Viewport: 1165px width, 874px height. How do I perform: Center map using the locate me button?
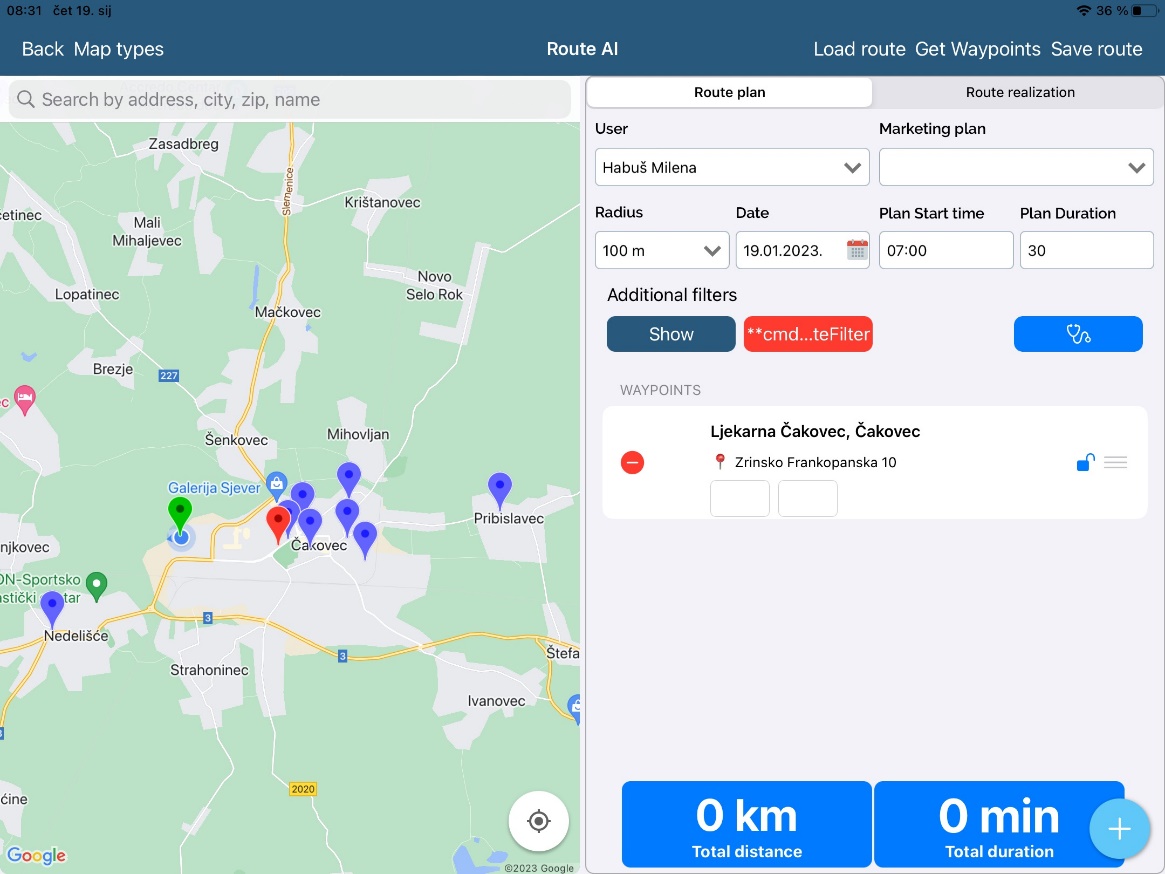pos(538,821)
